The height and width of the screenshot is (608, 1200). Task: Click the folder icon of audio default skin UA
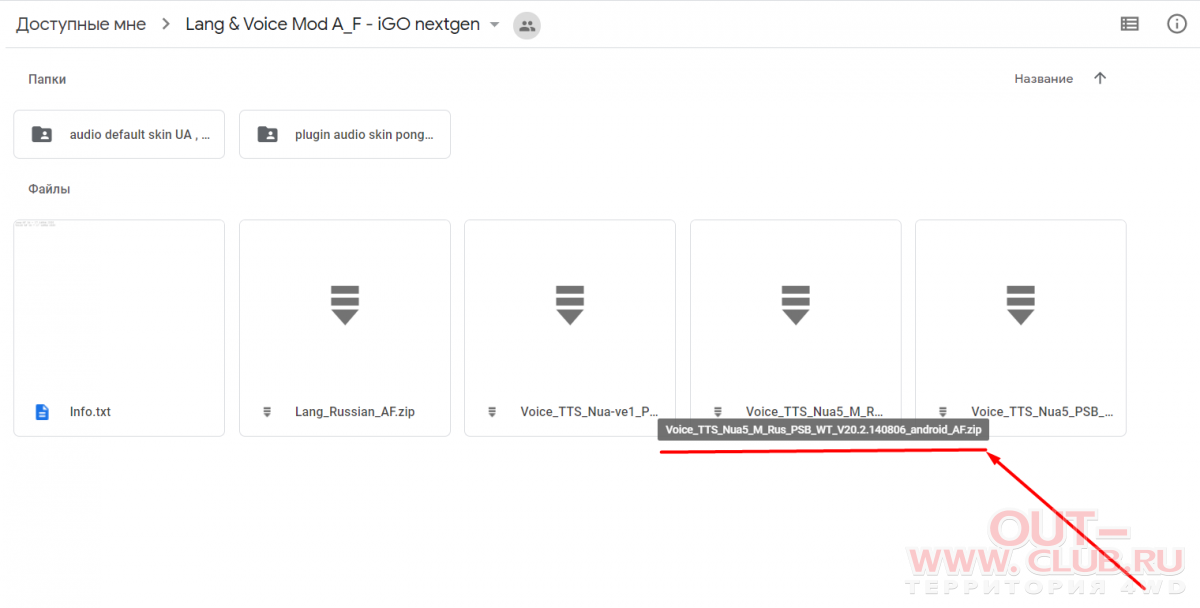[x=42, y=134]
